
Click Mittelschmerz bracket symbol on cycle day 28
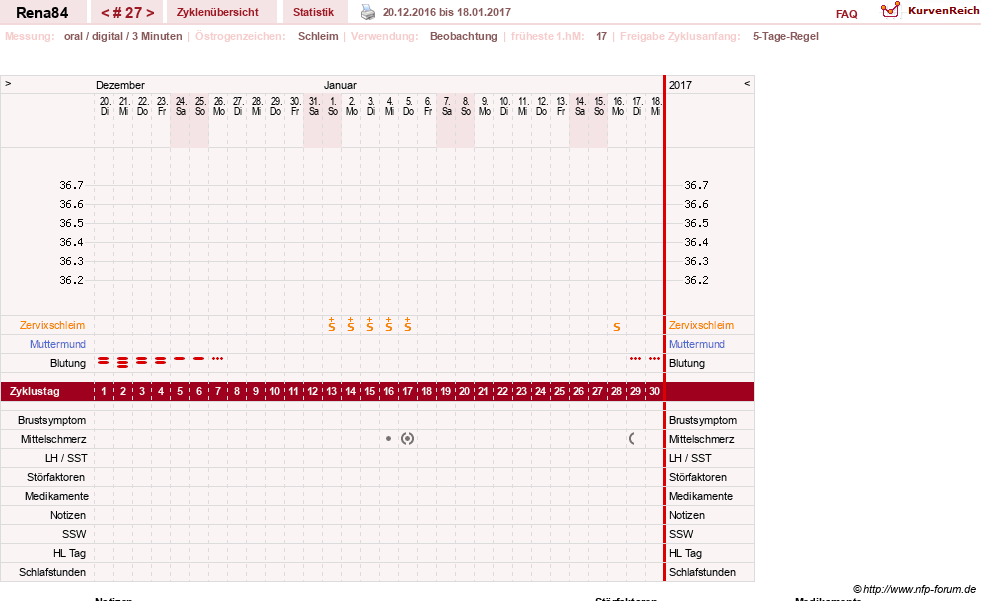pos(632,439)
